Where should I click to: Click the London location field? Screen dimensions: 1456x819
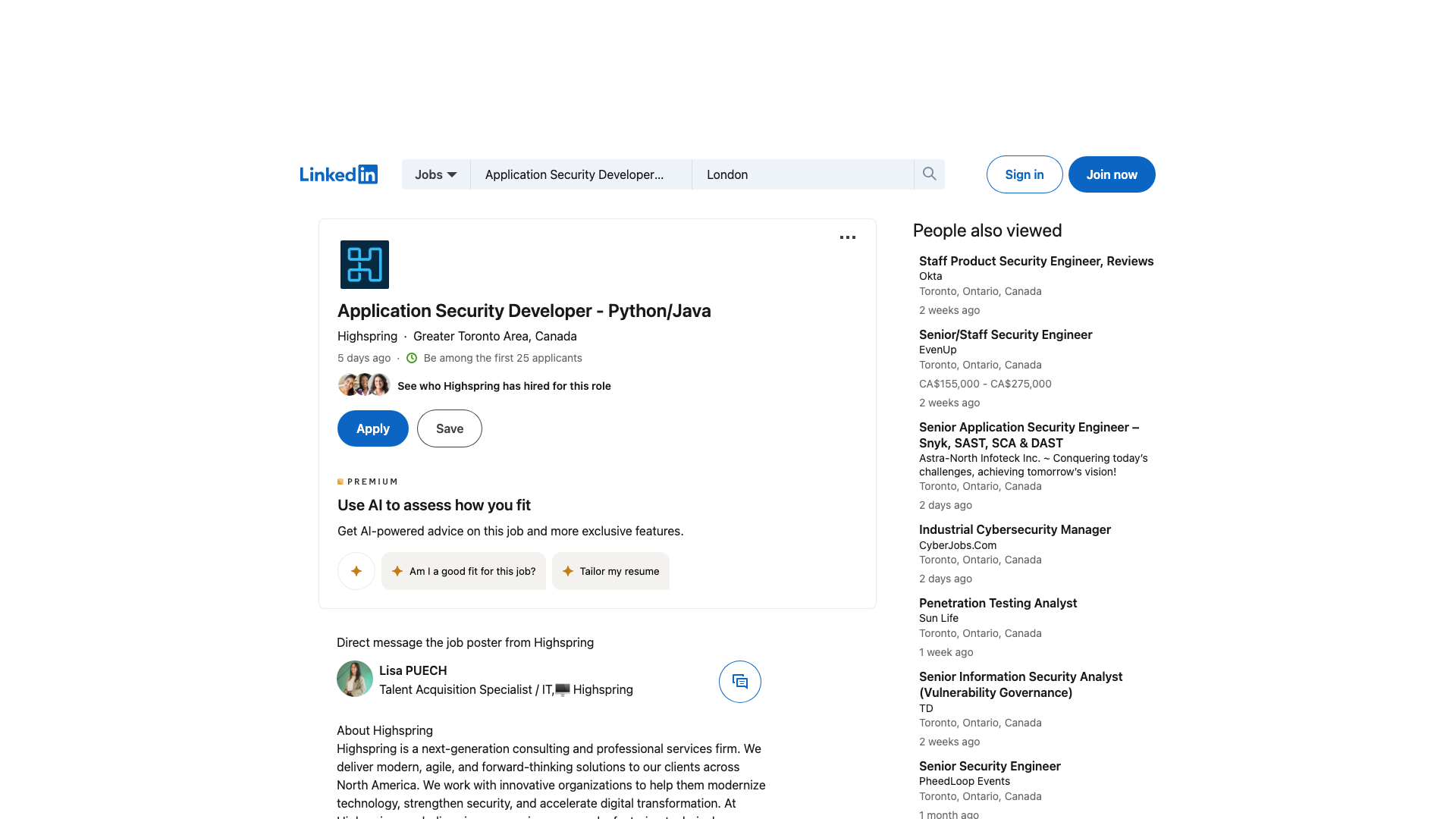(803, 174)
